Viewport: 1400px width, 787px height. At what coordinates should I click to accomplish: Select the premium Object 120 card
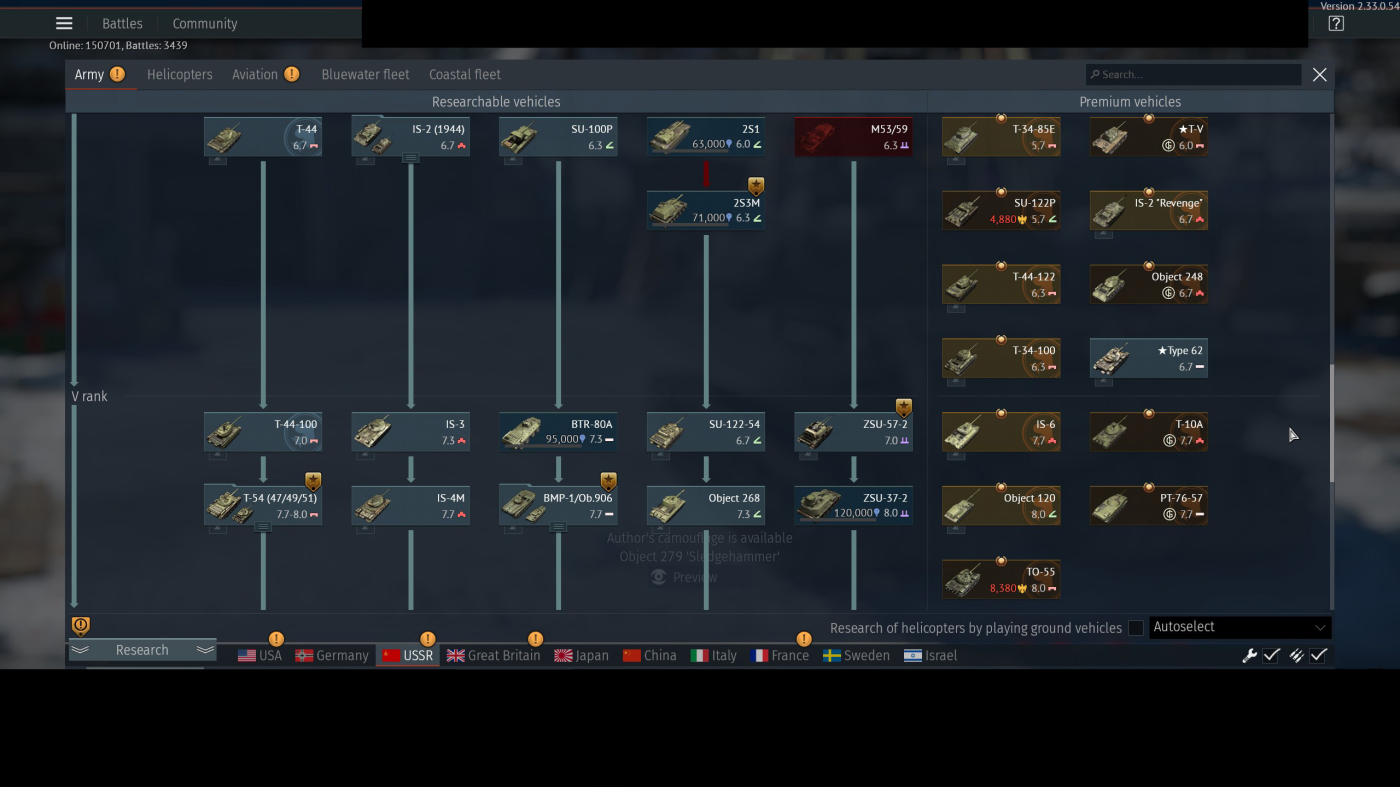[1001, 506]
